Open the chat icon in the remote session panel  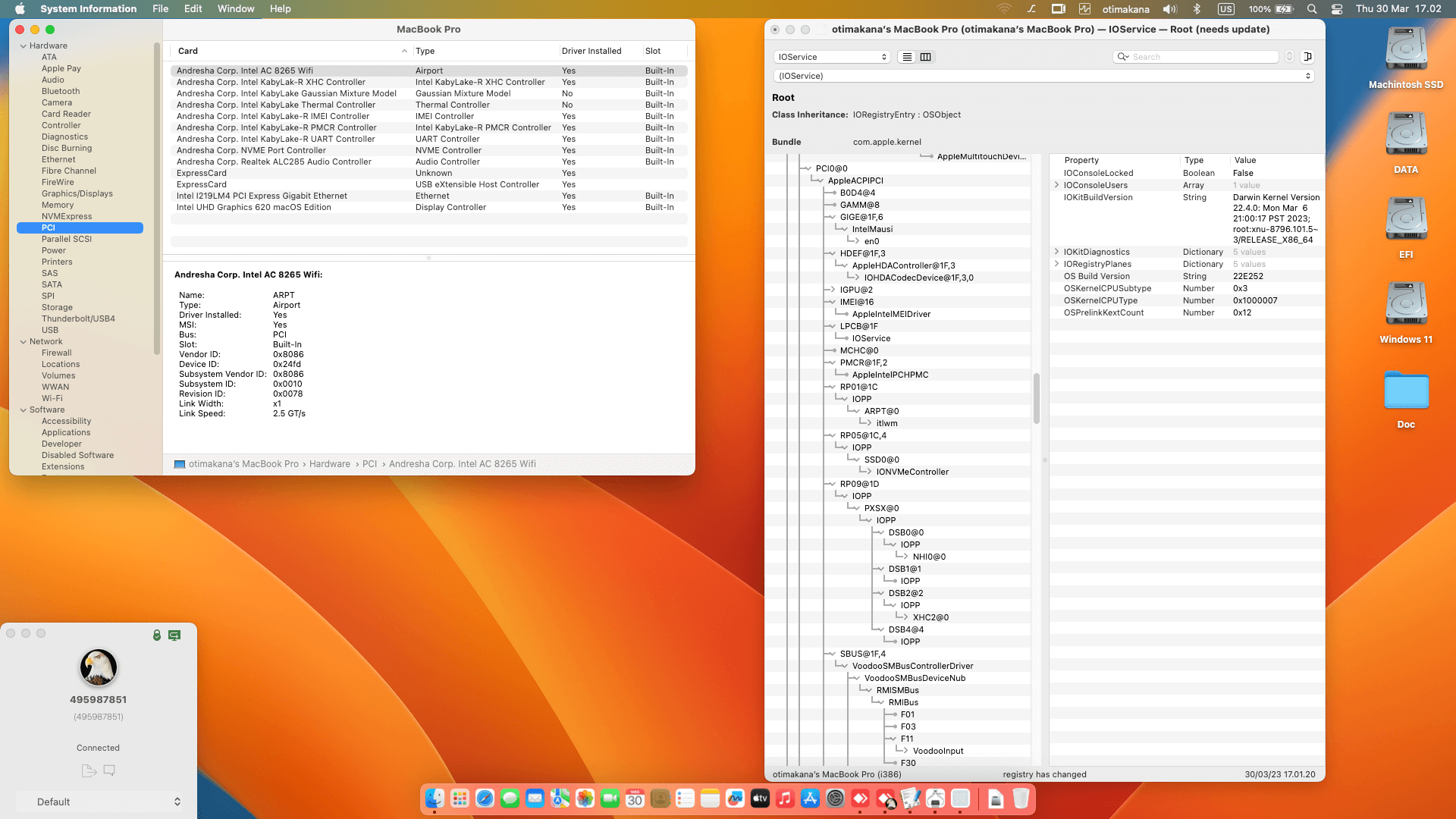point(109,770)
